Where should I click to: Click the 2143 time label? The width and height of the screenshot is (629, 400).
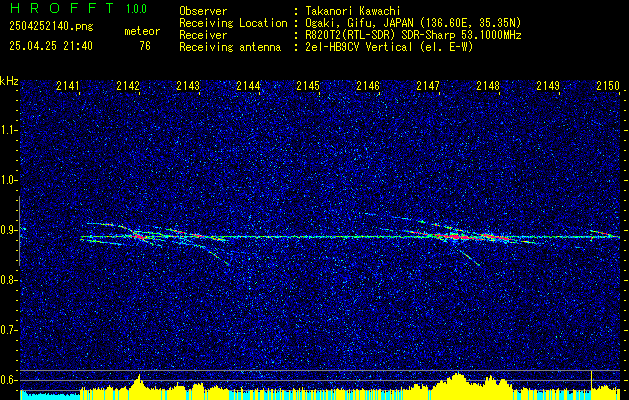click(188, 86)
